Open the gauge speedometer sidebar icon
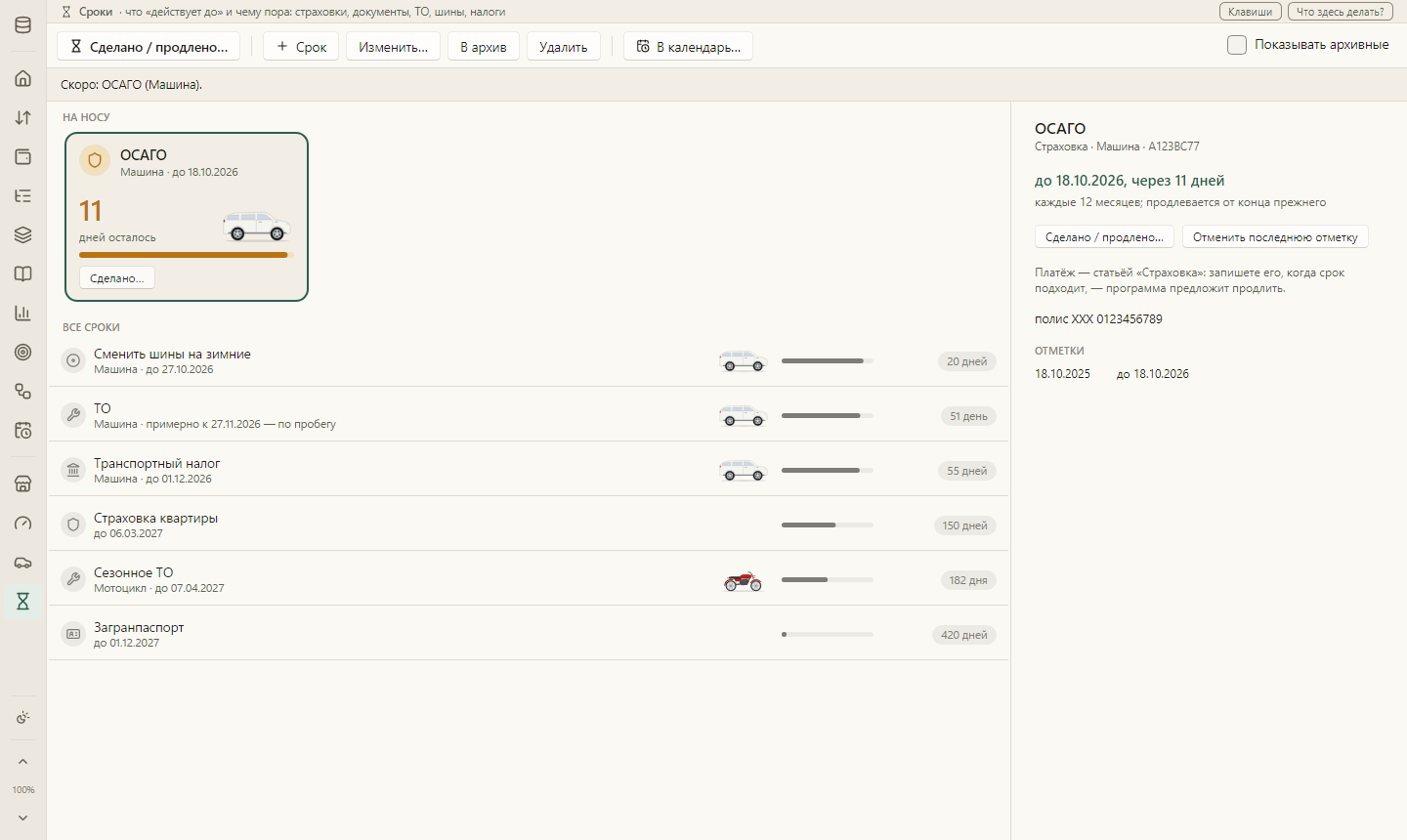This screenshot has height=840, width=1407. tap(23, 523)
